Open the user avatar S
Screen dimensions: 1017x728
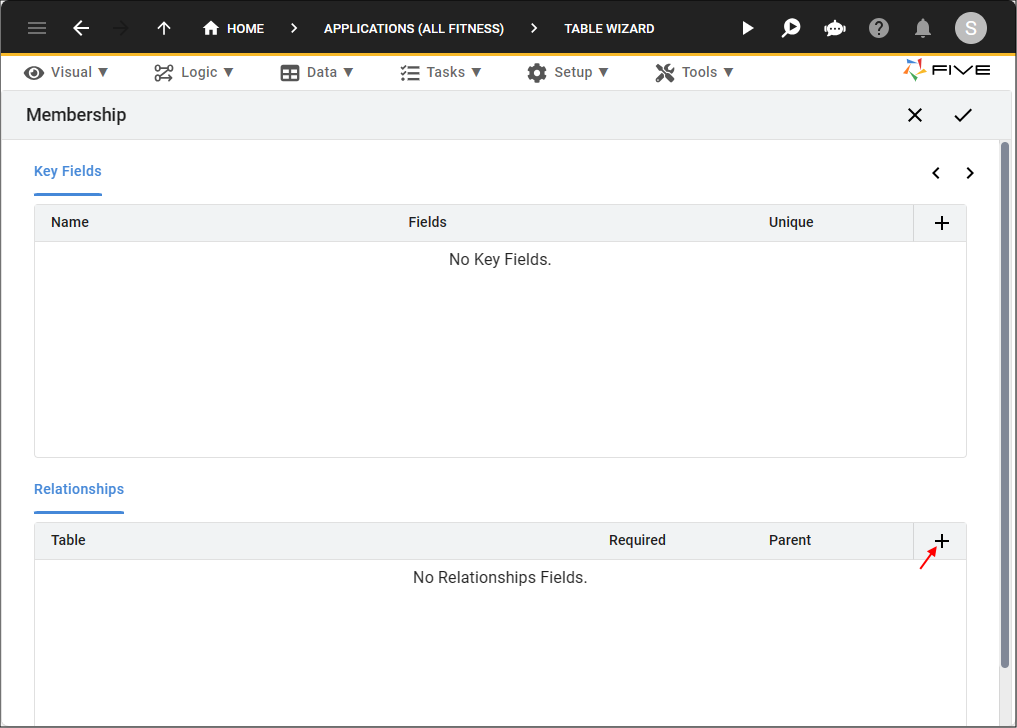tap(971, 28)
